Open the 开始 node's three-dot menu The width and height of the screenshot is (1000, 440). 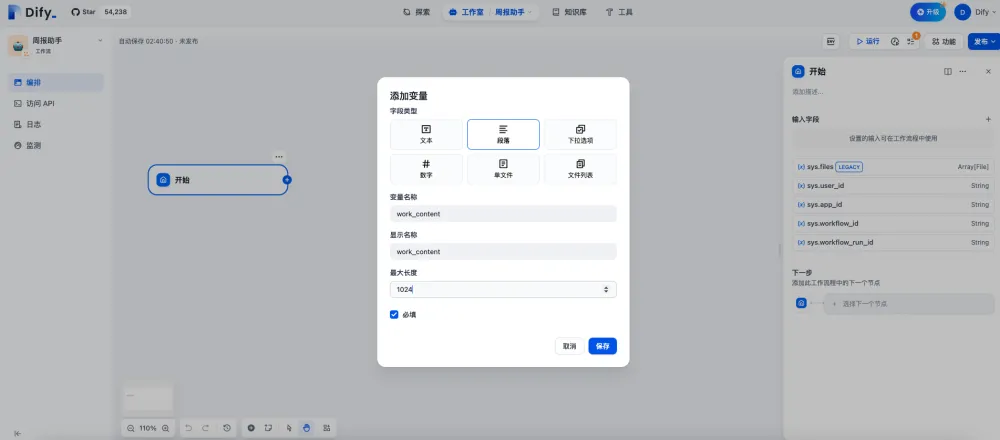[279, 156]
